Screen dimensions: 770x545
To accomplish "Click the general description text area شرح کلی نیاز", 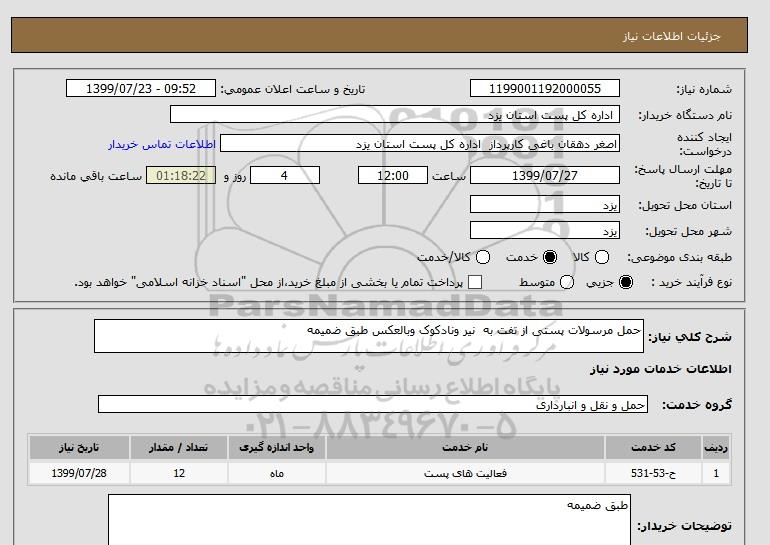I will click(x=369, y=336).
